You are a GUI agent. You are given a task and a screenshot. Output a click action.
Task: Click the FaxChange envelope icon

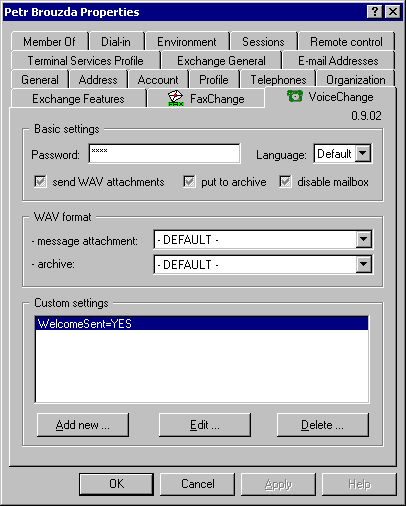175,98
